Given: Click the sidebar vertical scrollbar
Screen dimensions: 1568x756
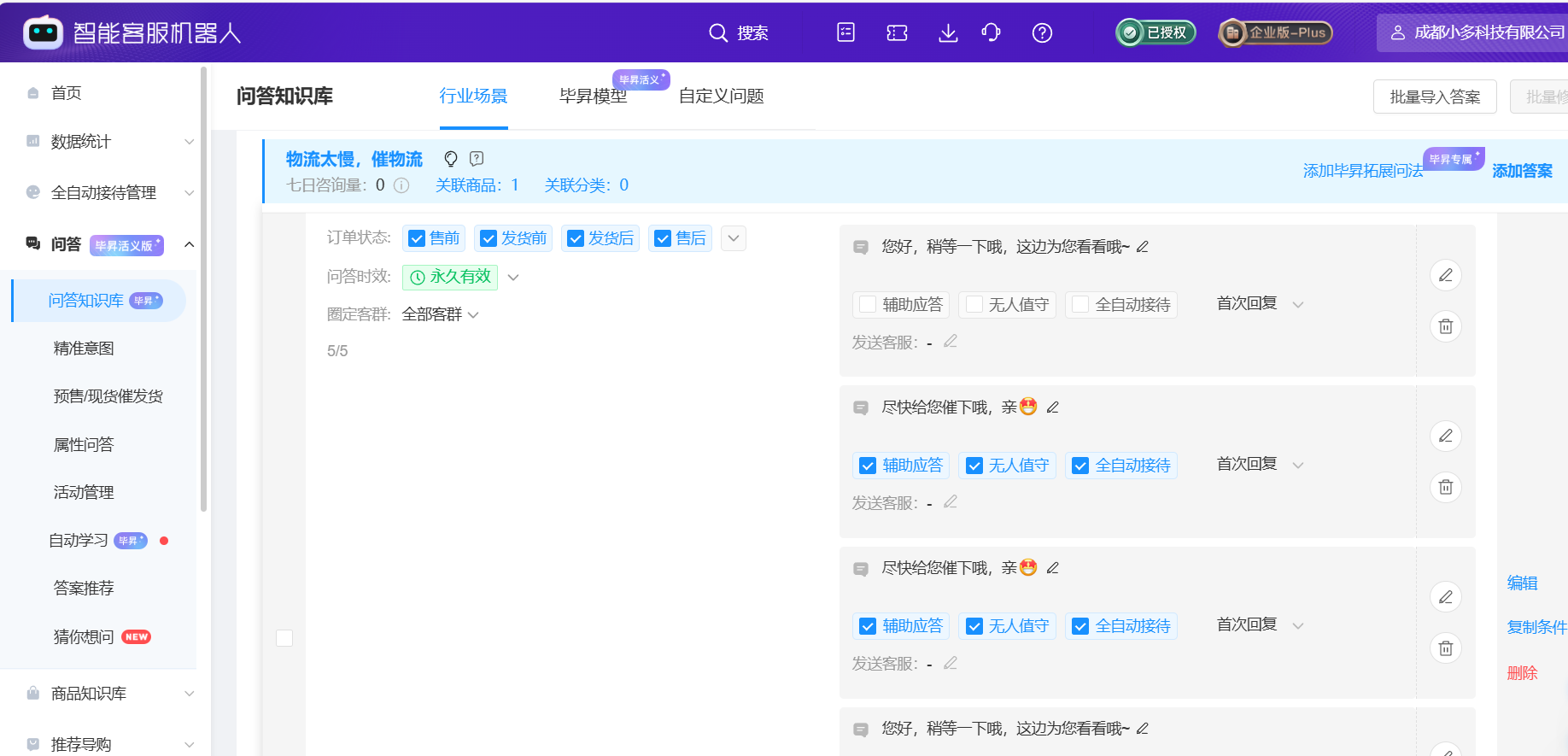Looking at the screenshot, I should coord(203,290).
